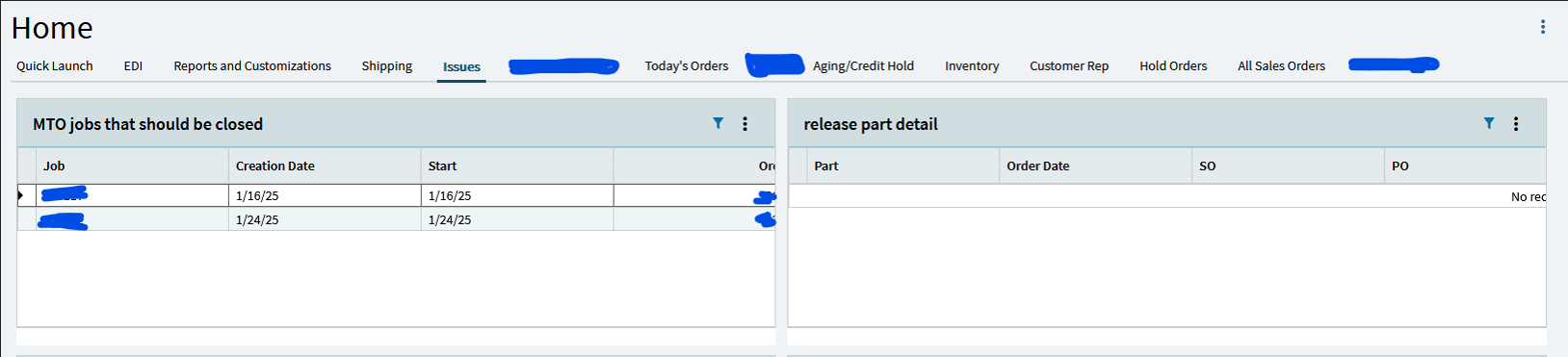Open filter for release part detail panel

tap(1489, 123)
